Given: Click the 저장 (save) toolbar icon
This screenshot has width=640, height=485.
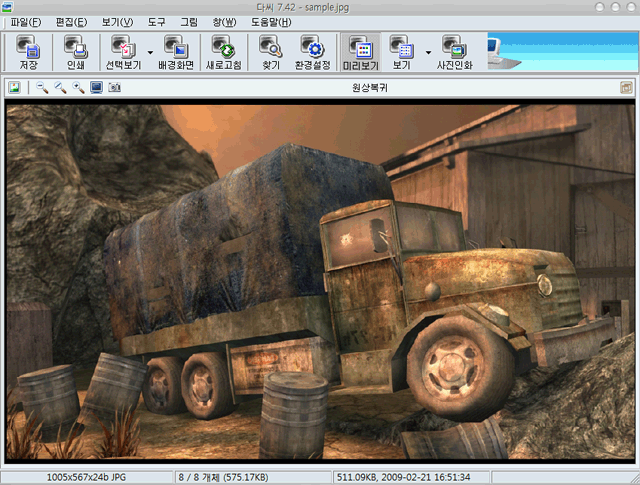Looking at the screenshot, I should pos(28,52).
